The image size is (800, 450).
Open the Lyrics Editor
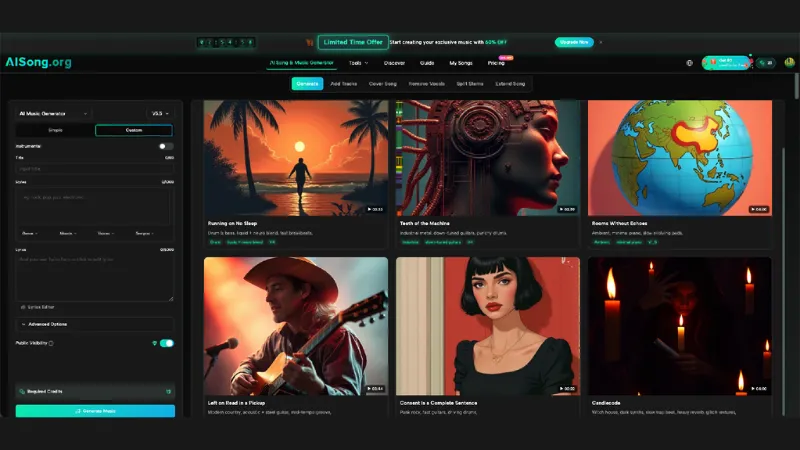pos(37,307)
